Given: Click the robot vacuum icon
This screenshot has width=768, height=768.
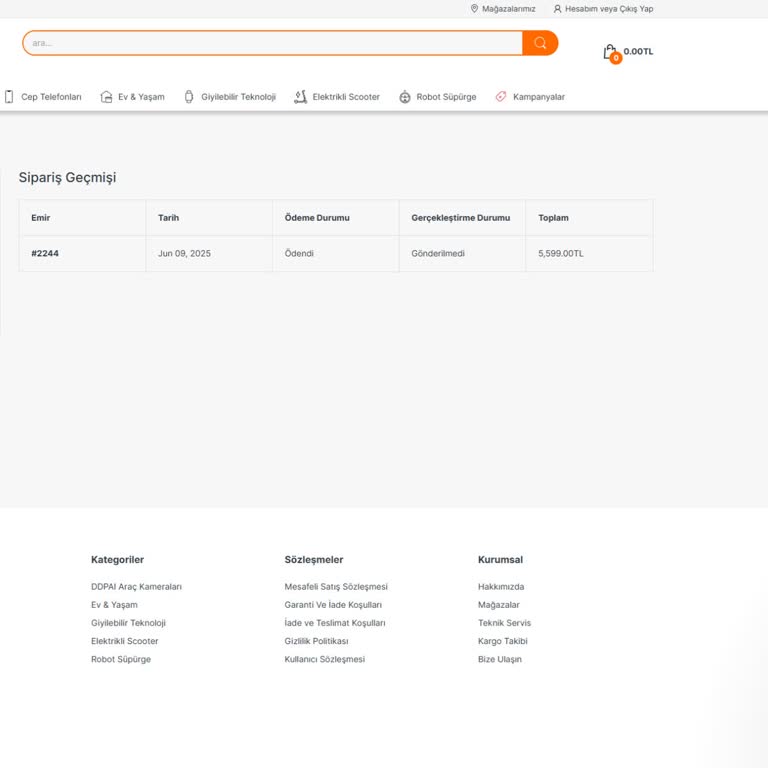Looking at the screenshot, I should (x=405, y=97).
